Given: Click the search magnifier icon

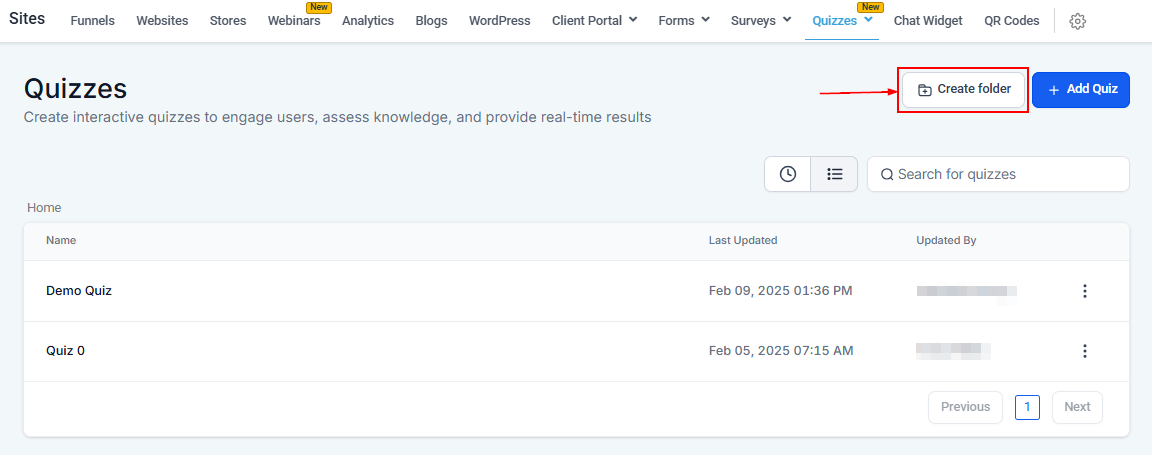Looking at the screenshot, I should tap(887, 174).
